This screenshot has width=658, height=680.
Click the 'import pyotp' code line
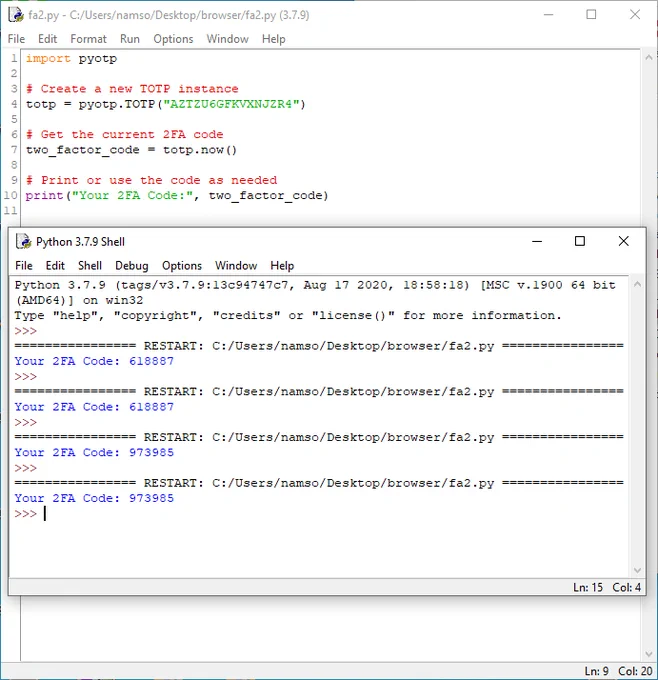(71, 59)
